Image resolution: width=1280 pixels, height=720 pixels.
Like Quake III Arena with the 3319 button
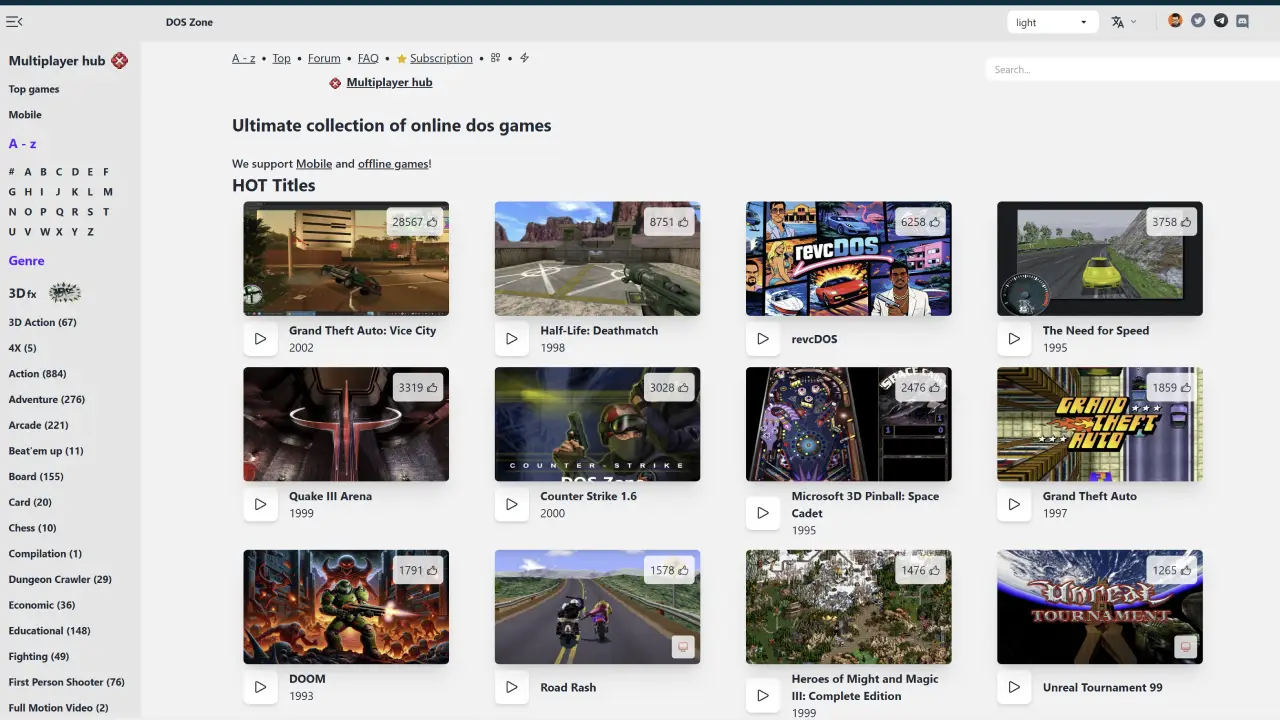tap(418, 387)
